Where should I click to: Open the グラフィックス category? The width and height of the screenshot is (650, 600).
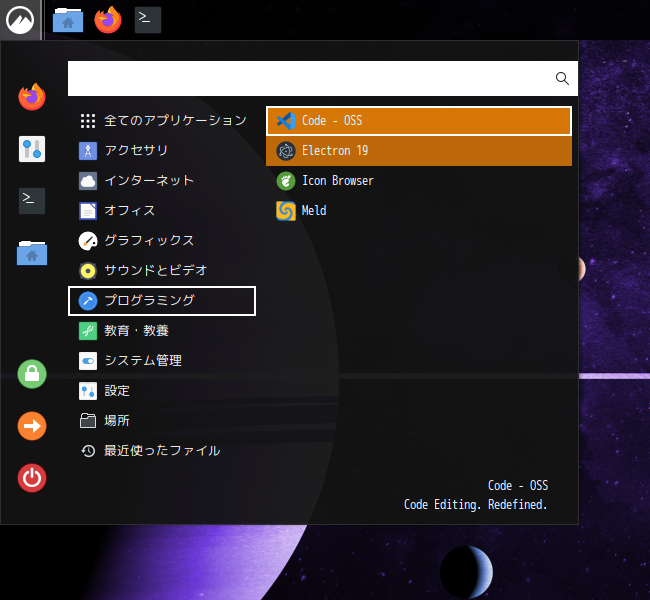point(162,240)
